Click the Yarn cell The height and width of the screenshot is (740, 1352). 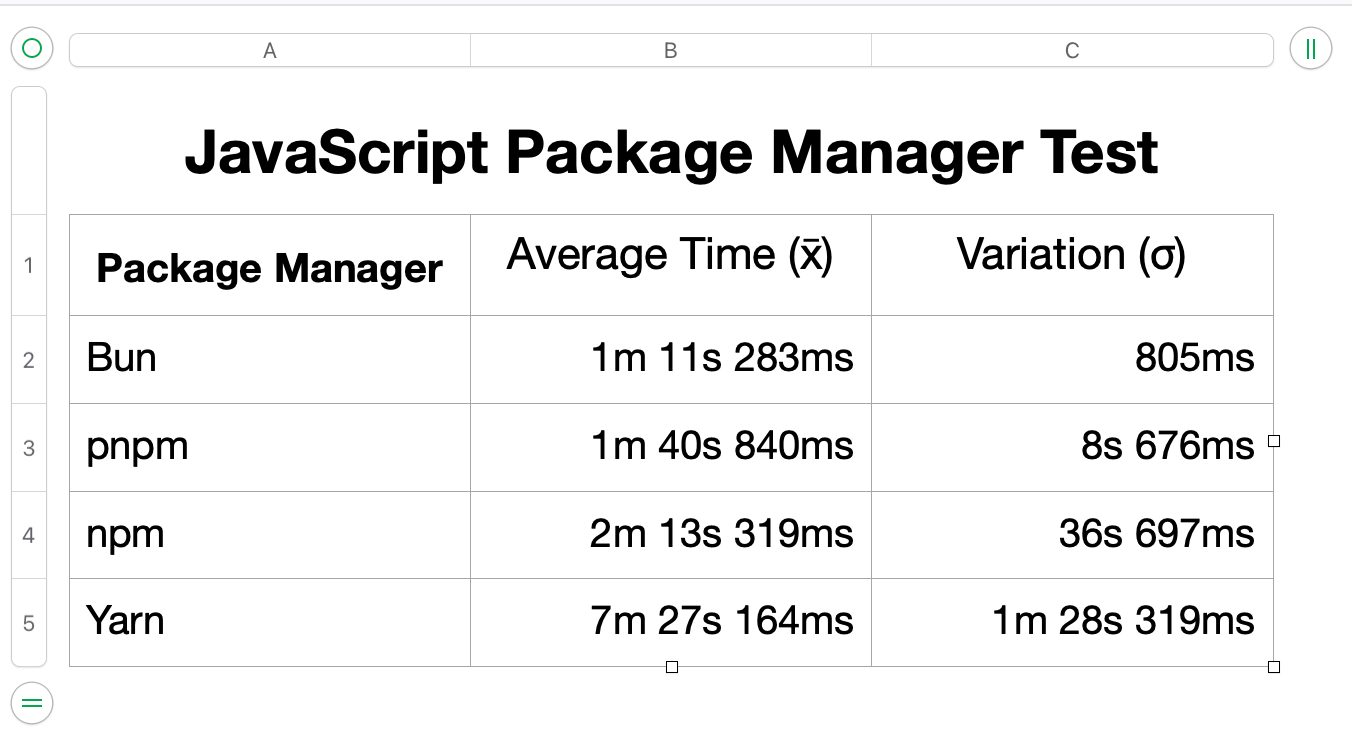coord(269,622)
